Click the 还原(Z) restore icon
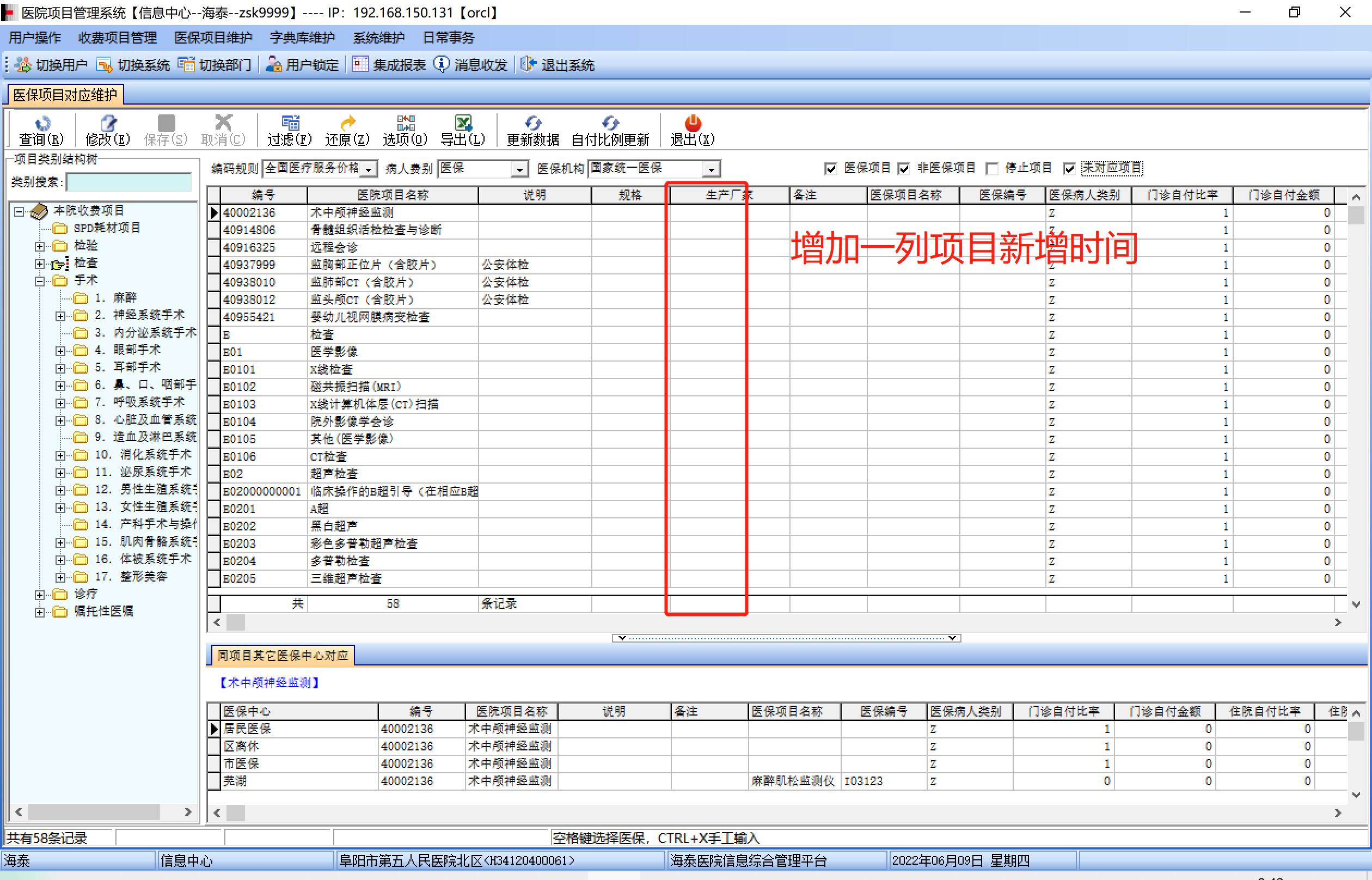Viewport: 1372px width, 880px height. [347, 124]
